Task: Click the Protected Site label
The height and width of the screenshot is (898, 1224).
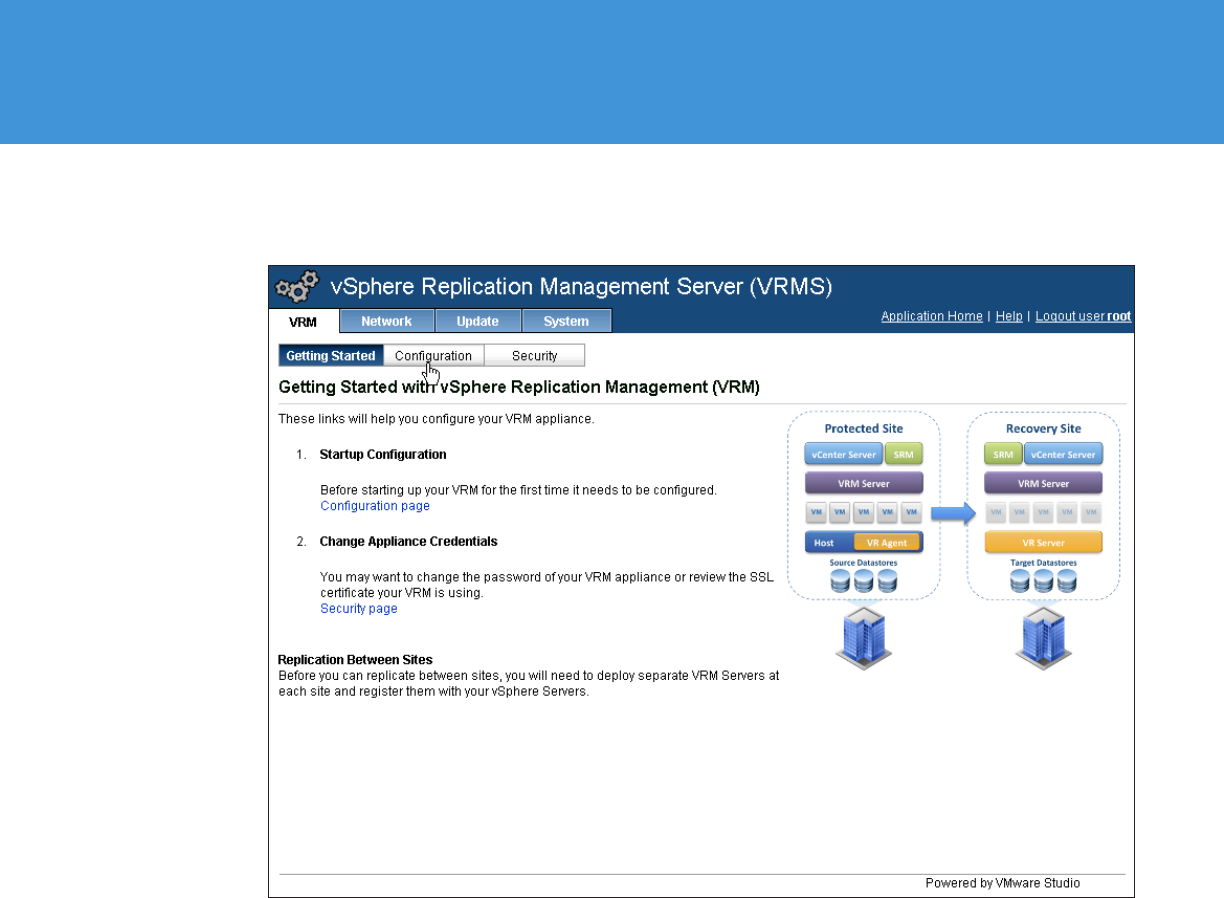Action: tap(864, 429)
